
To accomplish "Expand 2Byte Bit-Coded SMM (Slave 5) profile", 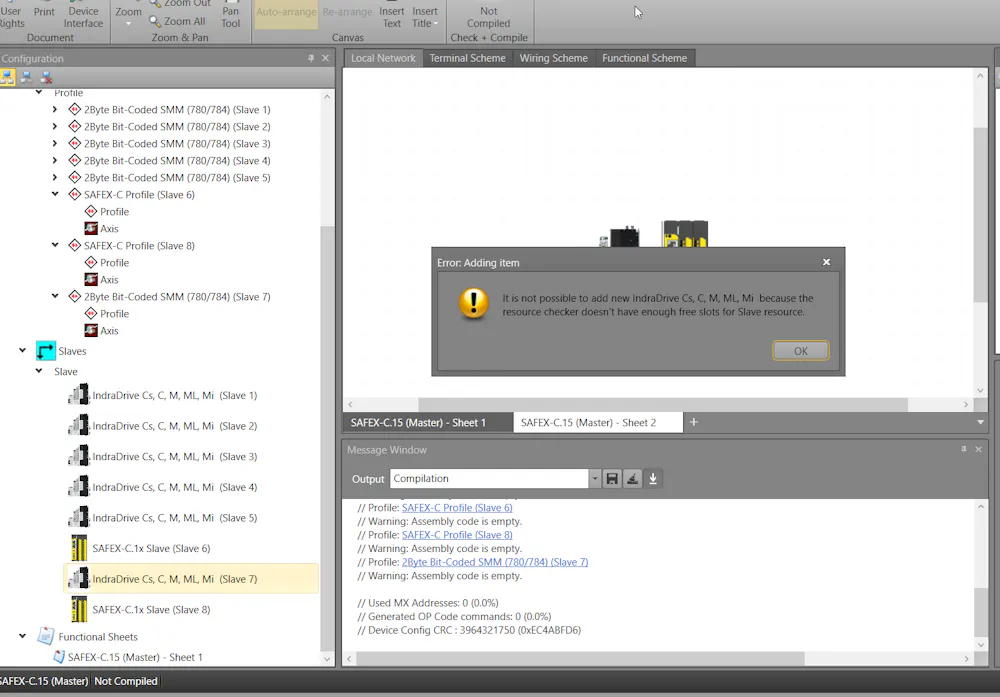I will 55,177.
